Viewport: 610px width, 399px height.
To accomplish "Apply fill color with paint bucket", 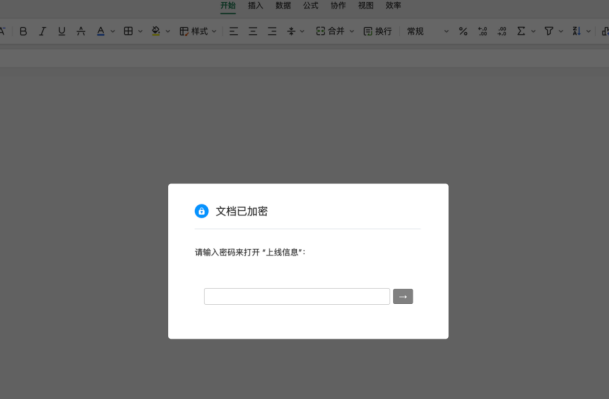I will tap(156, 32).
